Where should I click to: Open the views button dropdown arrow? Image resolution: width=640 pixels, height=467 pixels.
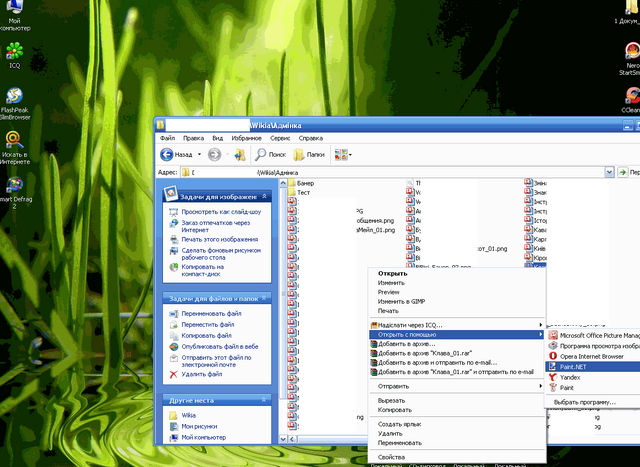350,155
